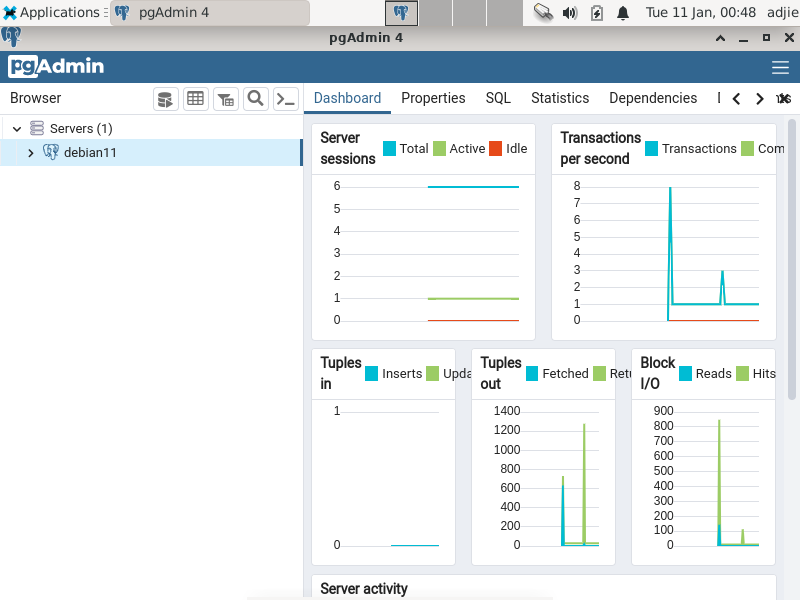This screenshot has width=800, height=600.
Task: Open the pgAdmin hamburger menu
Action: pyautogui.click(x=780, y=67)
